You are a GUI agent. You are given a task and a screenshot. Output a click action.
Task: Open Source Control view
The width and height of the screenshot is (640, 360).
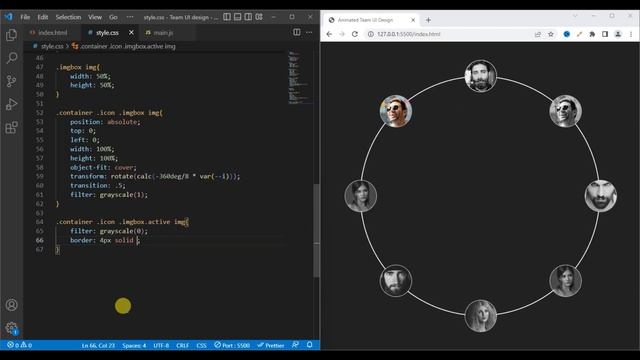[11, 81]
